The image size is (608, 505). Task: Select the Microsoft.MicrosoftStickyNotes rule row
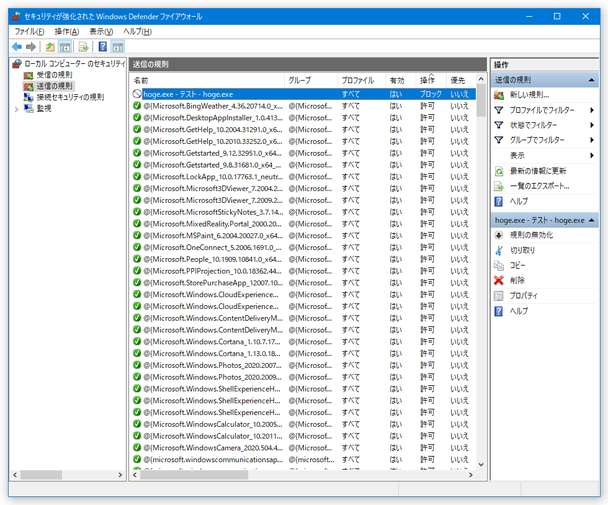[304, 212]
